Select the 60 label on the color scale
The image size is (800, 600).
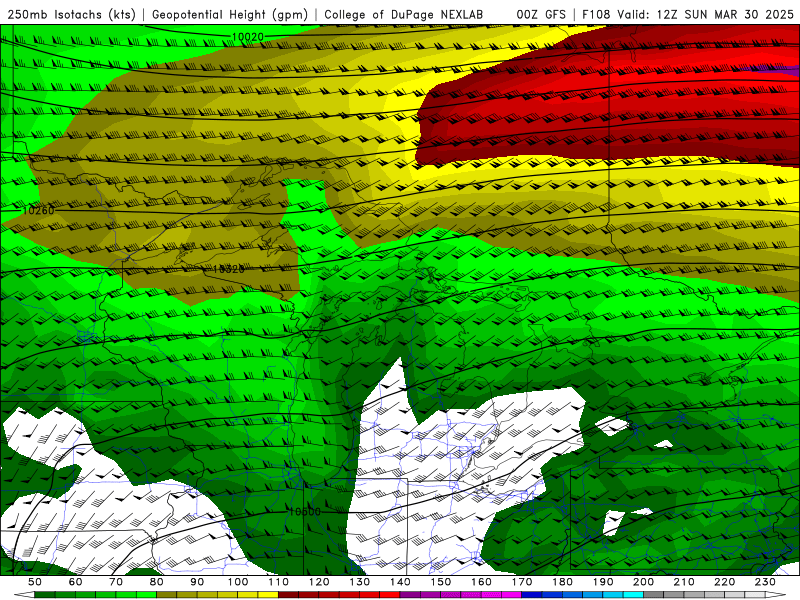(x=76, y=582)
